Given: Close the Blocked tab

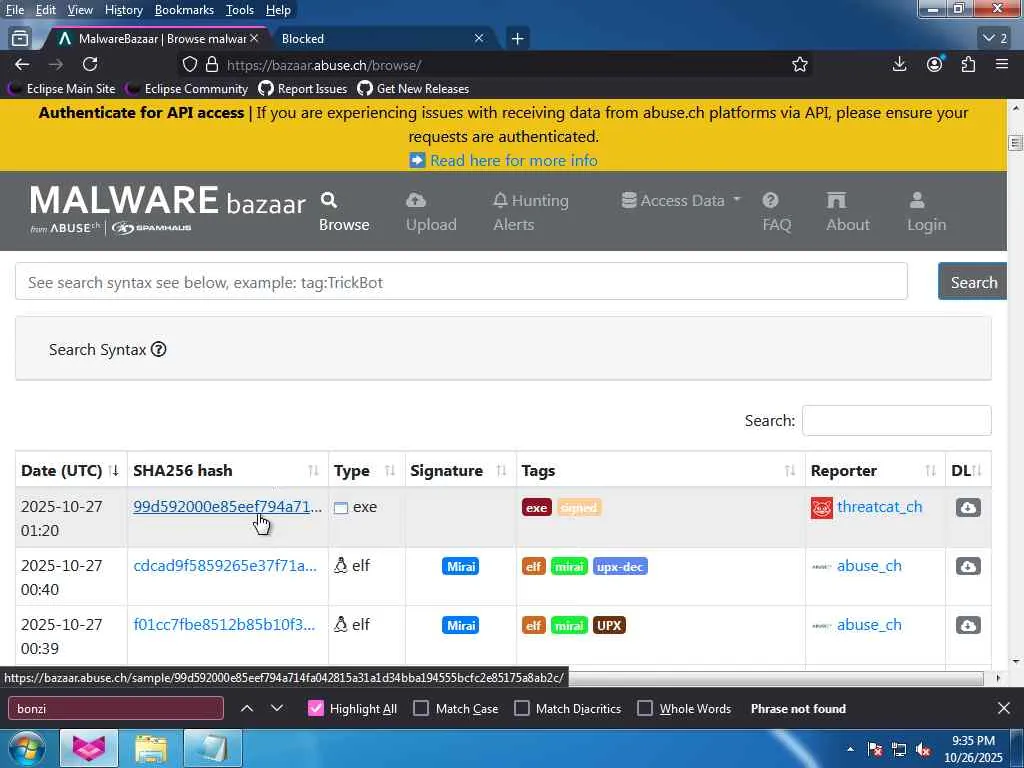Looking at the screenshot, I should [479, 39].
